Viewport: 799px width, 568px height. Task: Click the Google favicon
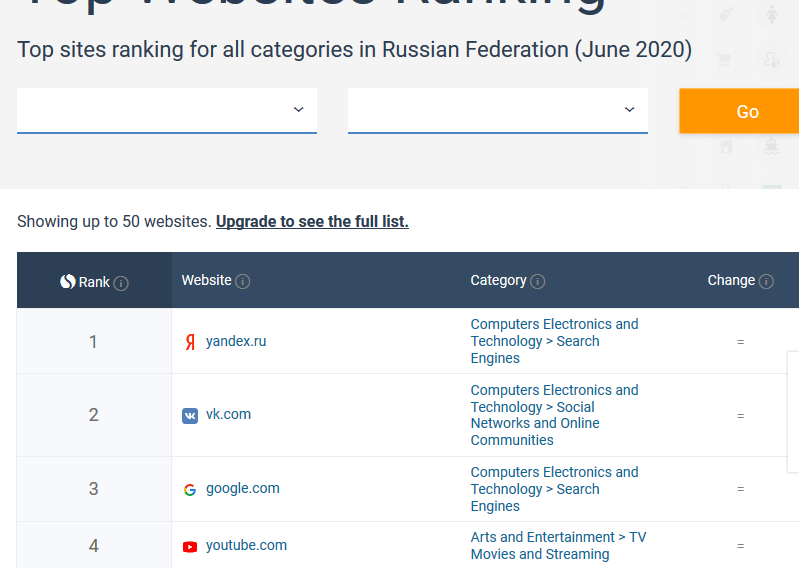[190, 490]
